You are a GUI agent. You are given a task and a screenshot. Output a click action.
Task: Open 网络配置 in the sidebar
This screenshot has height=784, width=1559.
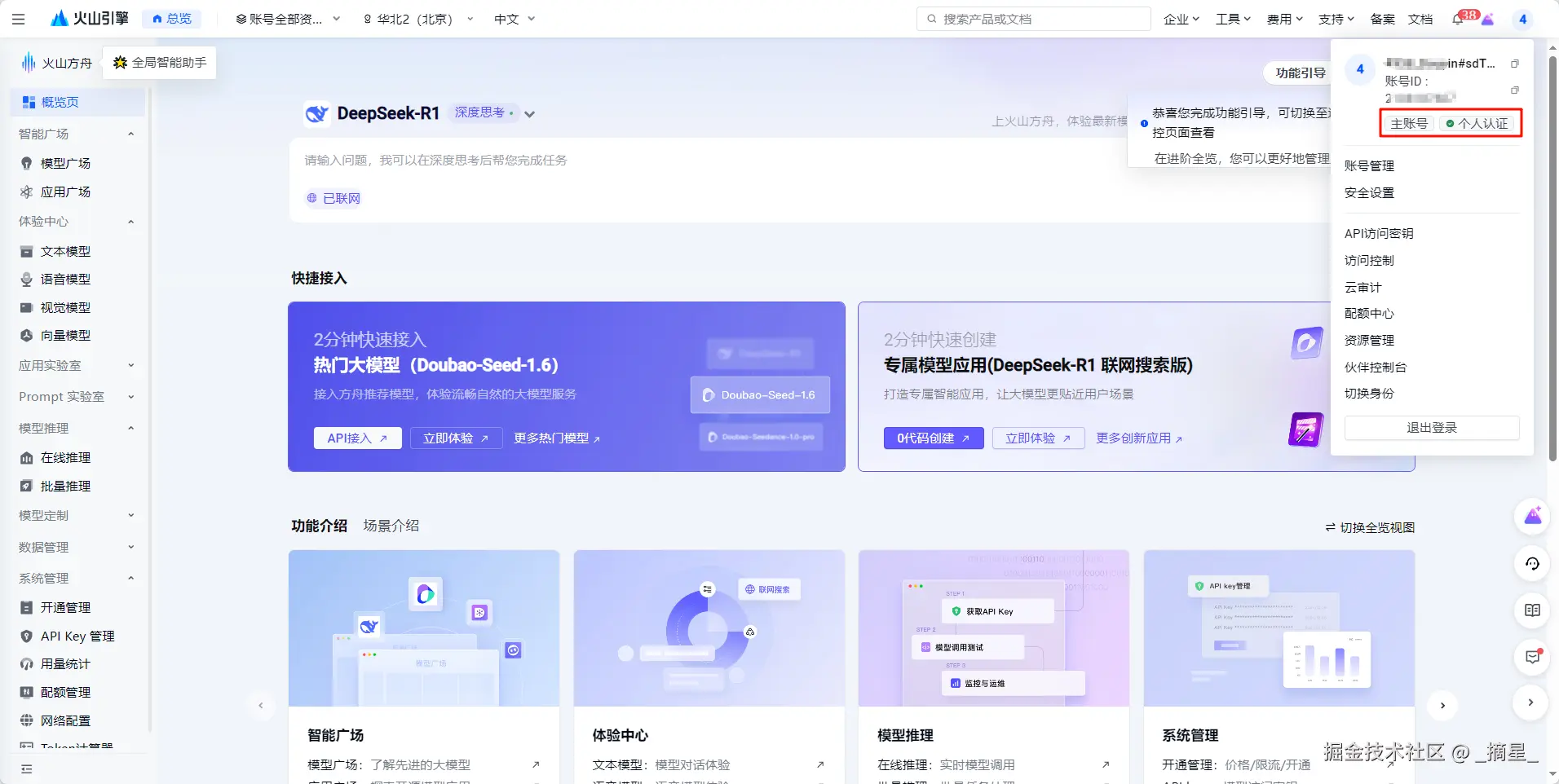66,720
